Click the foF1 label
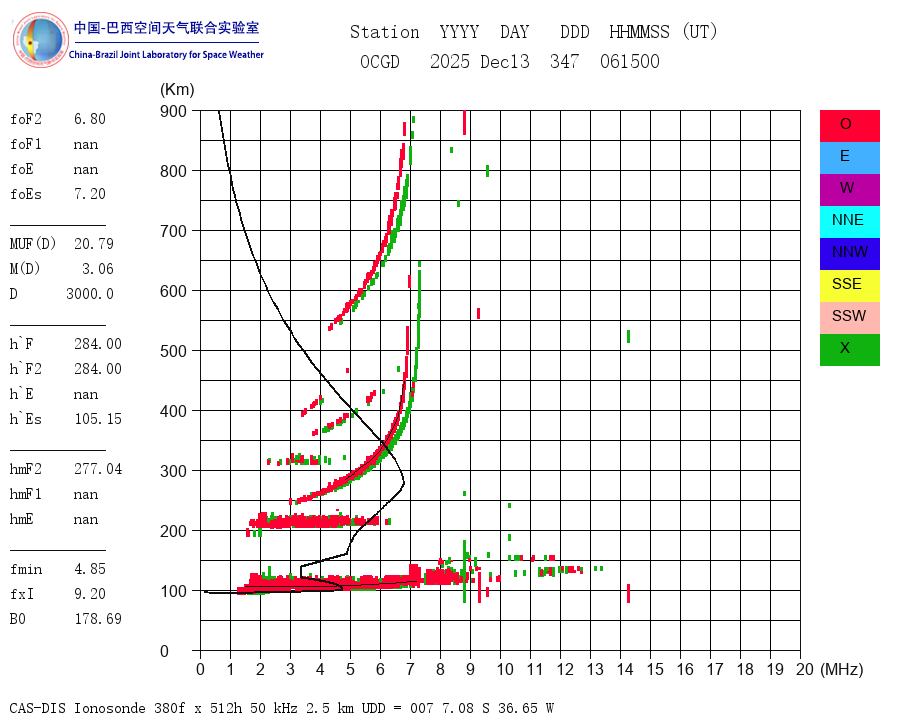 click(x=26, y=144)
